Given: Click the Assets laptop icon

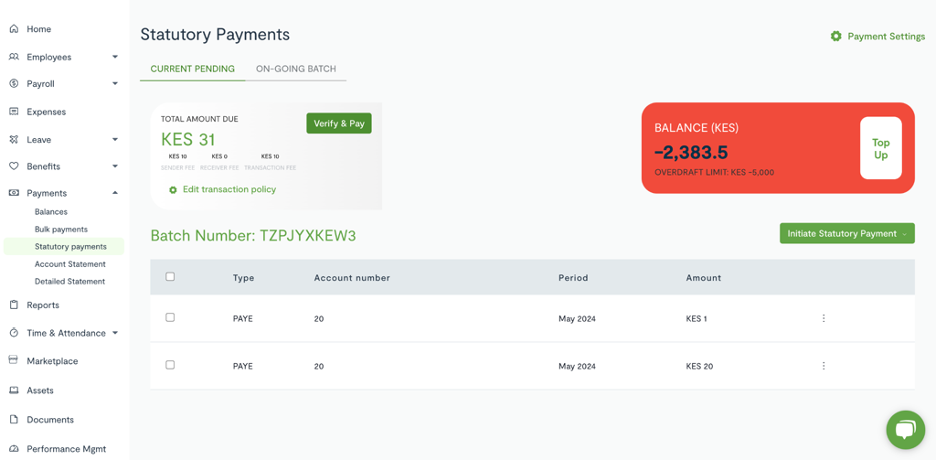Looking at the screenshot, I should (14, 390).
